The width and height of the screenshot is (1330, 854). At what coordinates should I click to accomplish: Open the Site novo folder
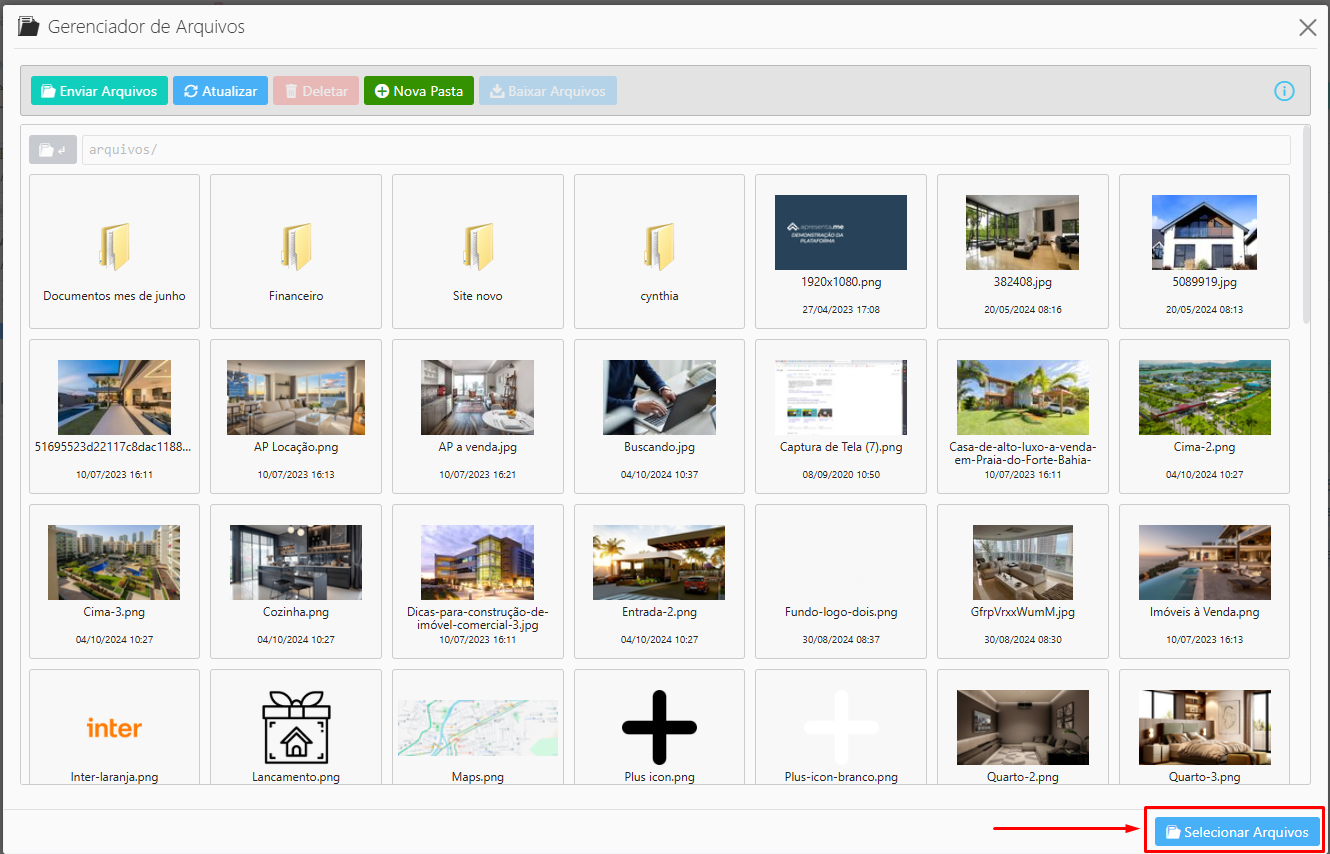pos(477,250)
